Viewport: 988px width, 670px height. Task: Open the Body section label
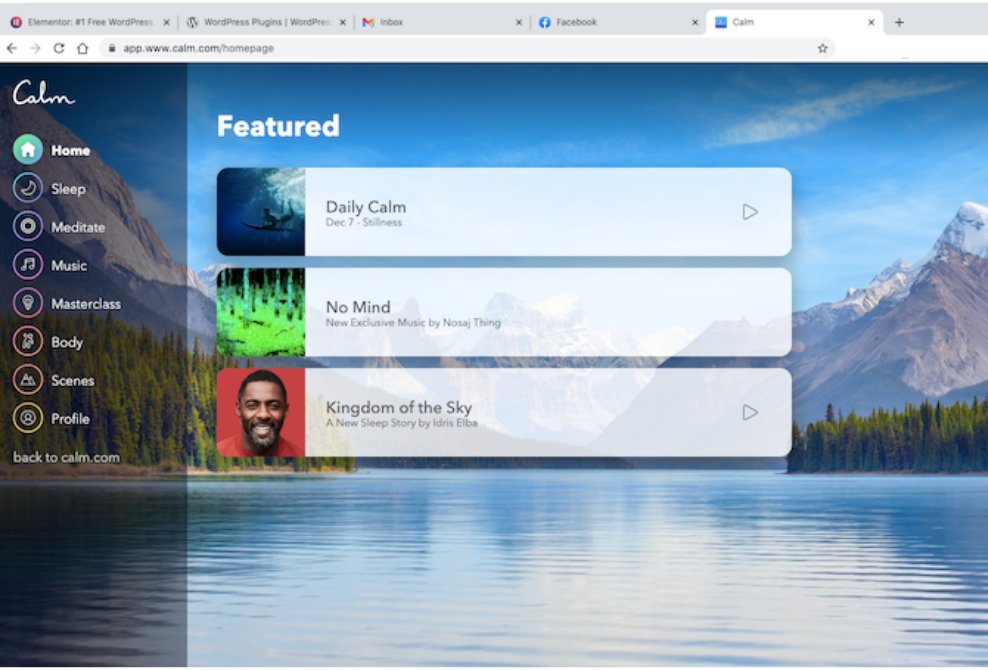point(67,342)
